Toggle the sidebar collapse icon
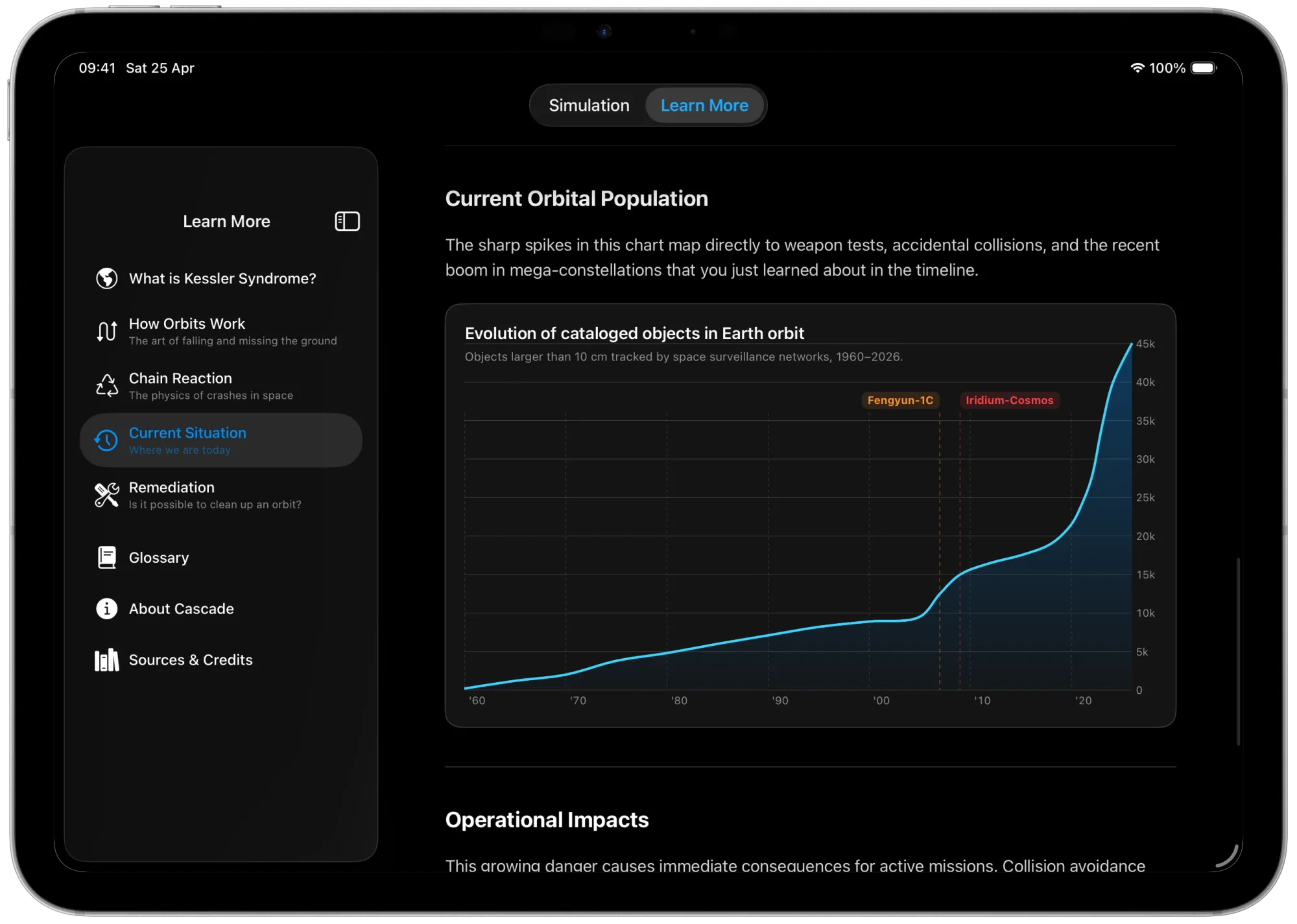The width and height of the screenshot is (1297, 924). (347, 221)
